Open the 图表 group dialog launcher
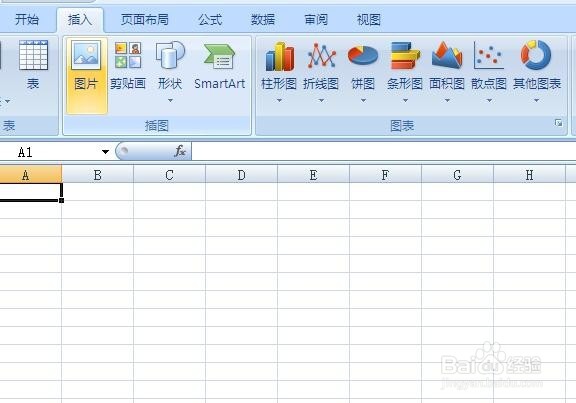576x403 pixels. point(558,123)
